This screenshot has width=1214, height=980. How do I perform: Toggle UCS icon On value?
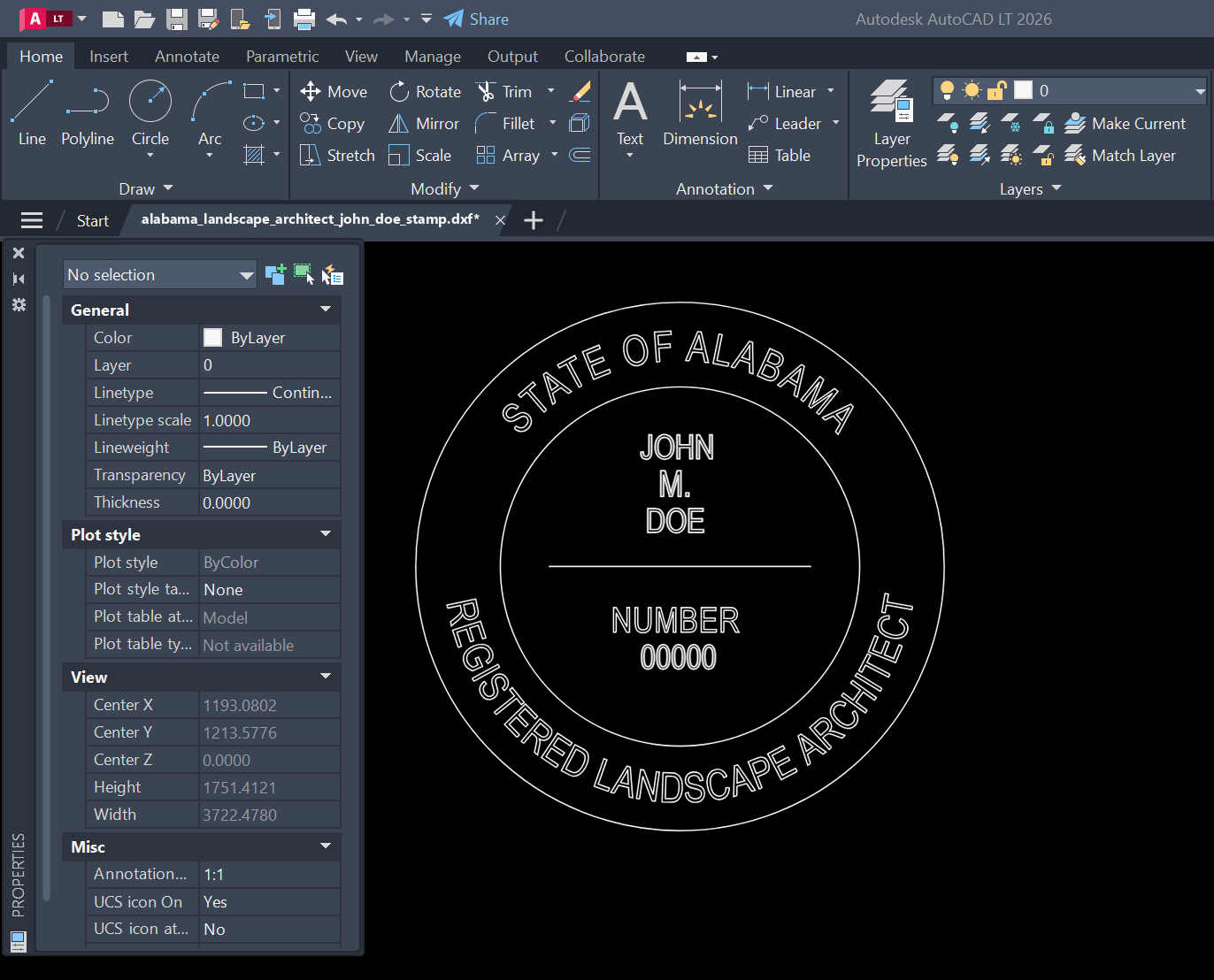pos(269,901)
